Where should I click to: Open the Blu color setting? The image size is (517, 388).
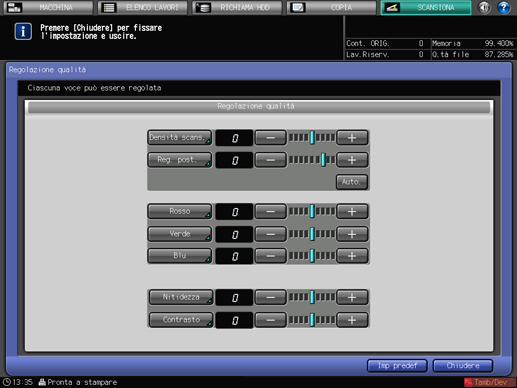[x=179, y=256]
